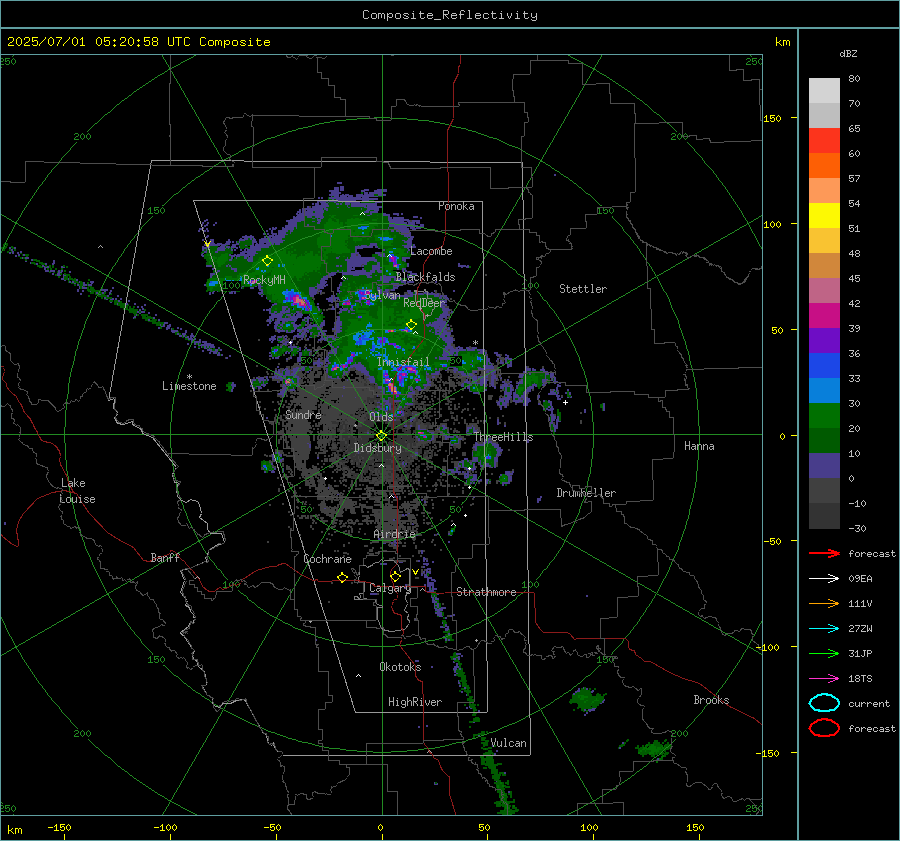Click the Brooks town label
This screenshot has width=900, height=841.
pyautogui.click(x=711, y=700)
